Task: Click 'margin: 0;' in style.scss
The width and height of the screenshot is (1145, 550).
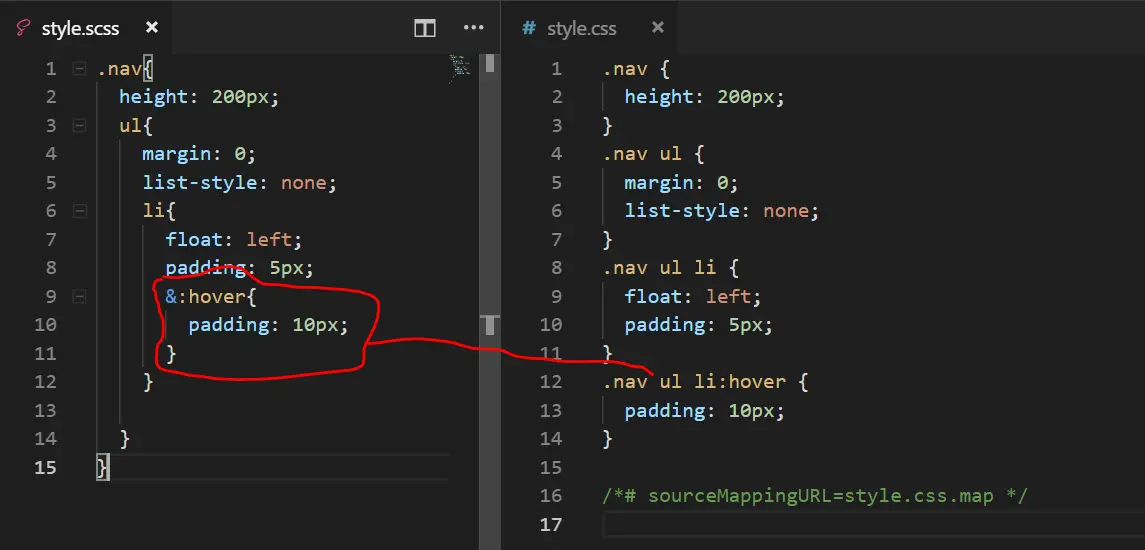Action: [199, 155]
